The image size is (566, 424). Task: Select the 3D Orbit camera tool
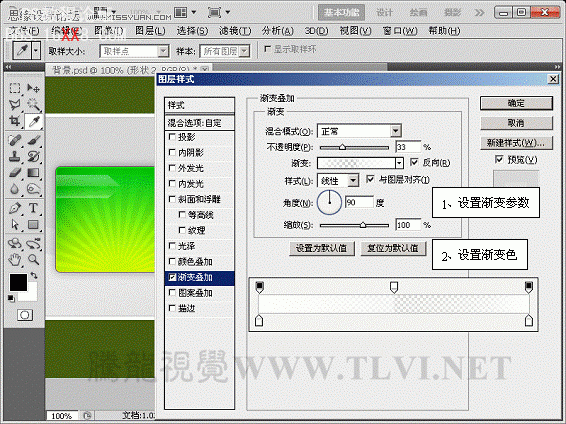(33, 243)
